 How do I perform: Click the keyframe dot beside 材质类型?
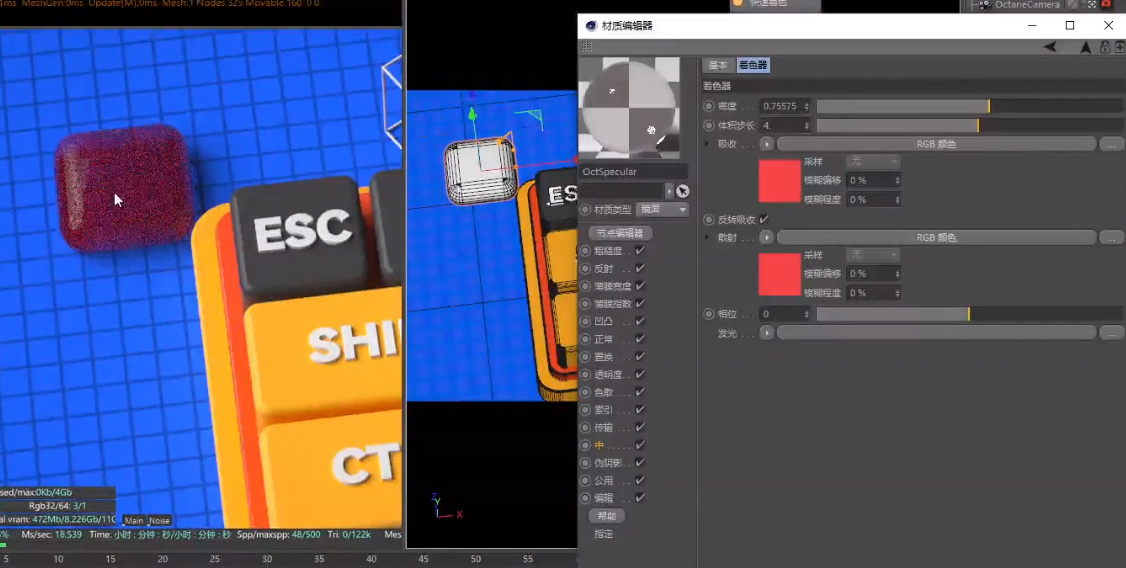[x=585, y=210]
